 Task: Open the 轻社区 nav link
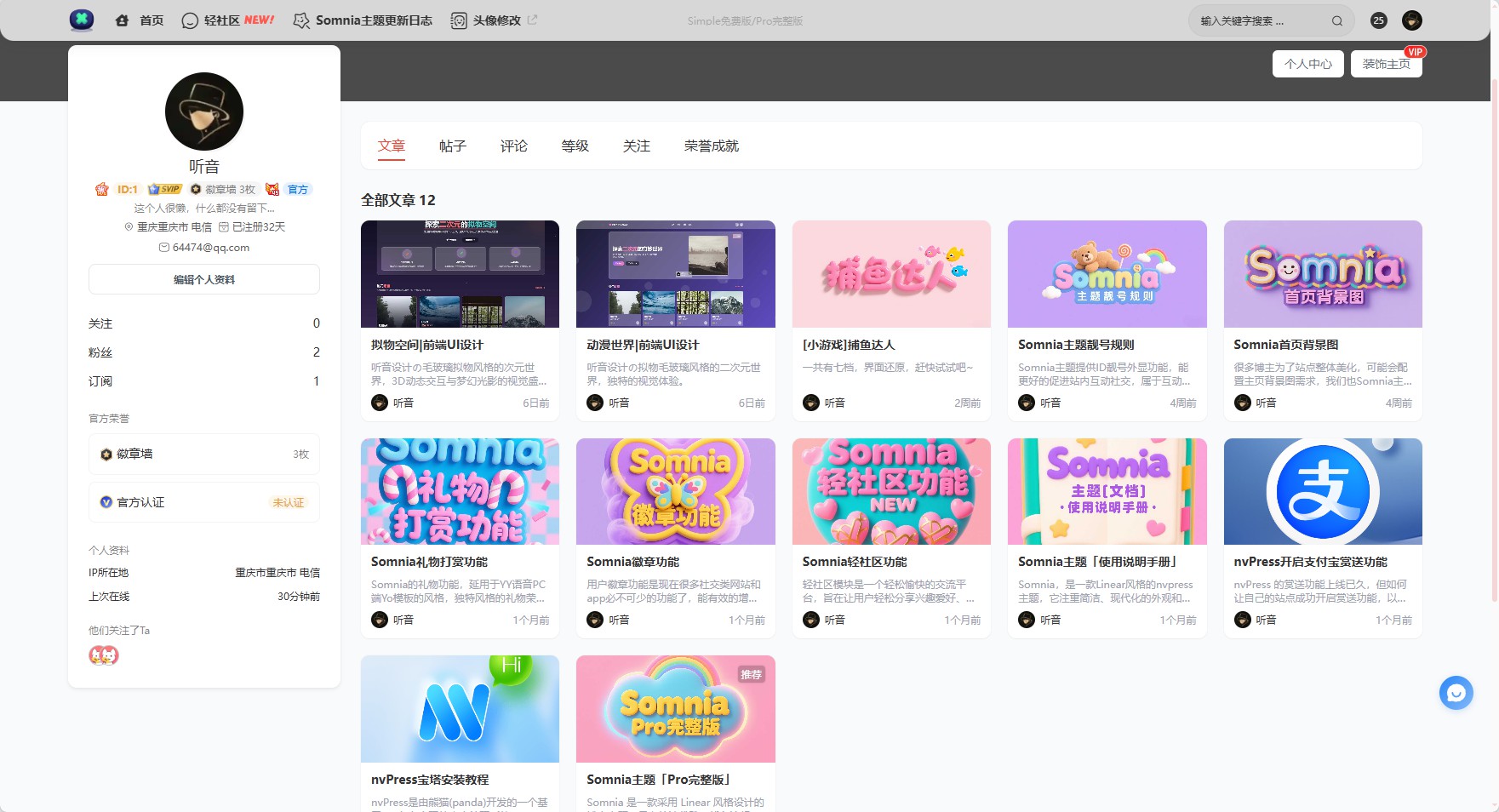point(222,20)
